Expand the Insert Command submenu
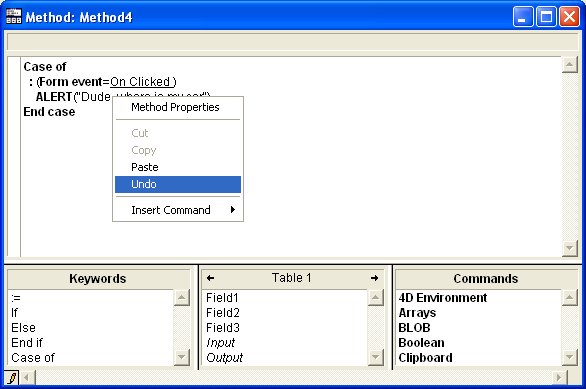Screen dimensions: 586x389 click(178, 210)
